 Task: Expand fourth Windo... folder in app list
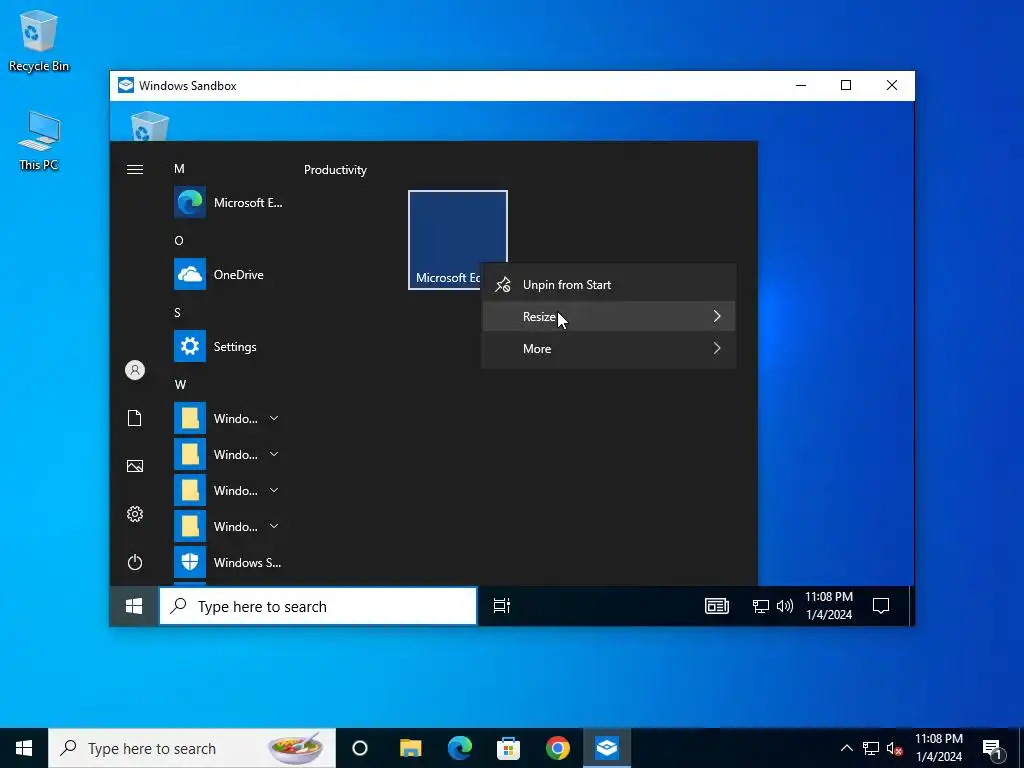coord(274,526)
